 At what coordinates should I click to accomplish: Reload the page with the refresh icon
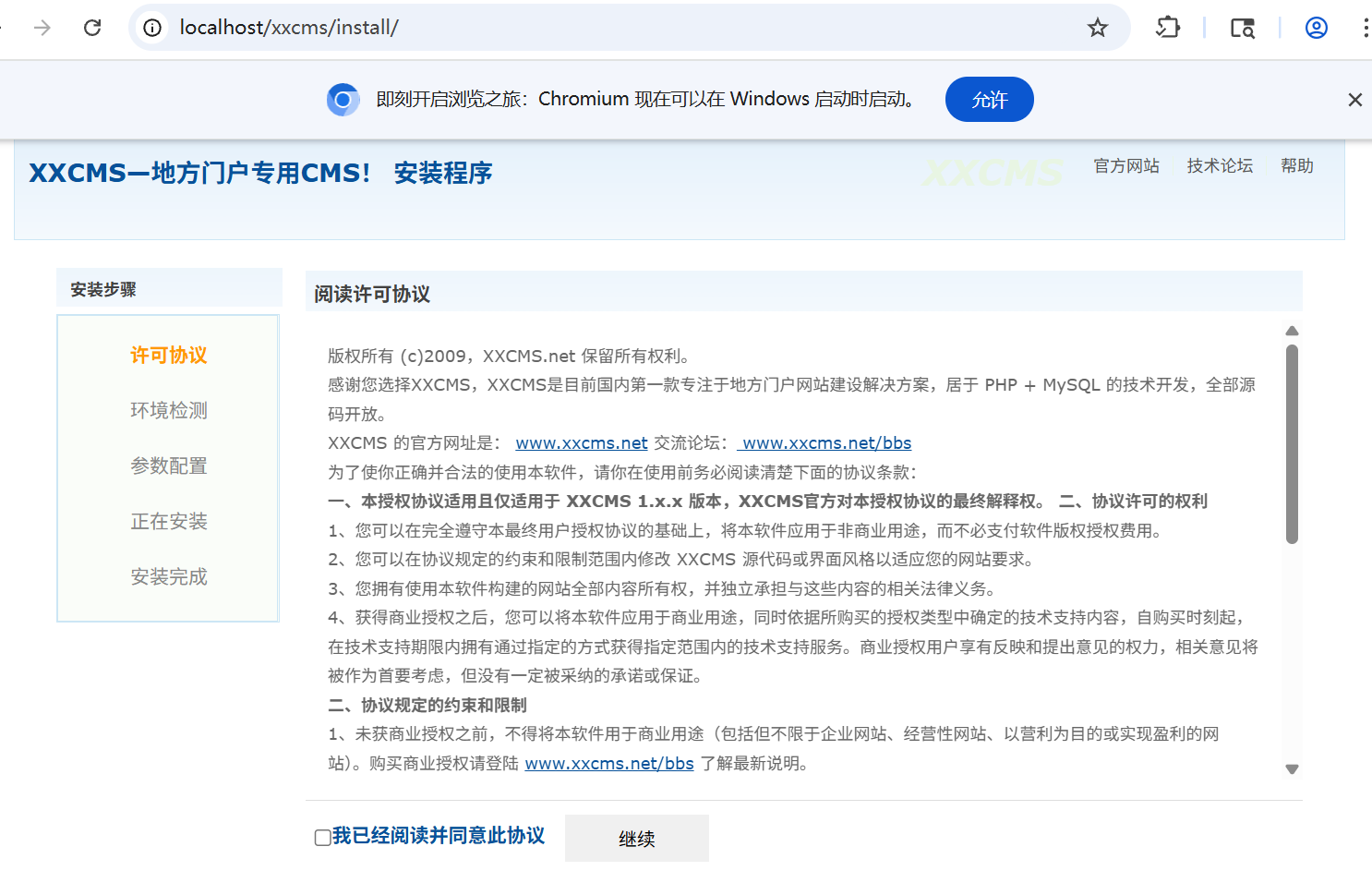[92, 28]
